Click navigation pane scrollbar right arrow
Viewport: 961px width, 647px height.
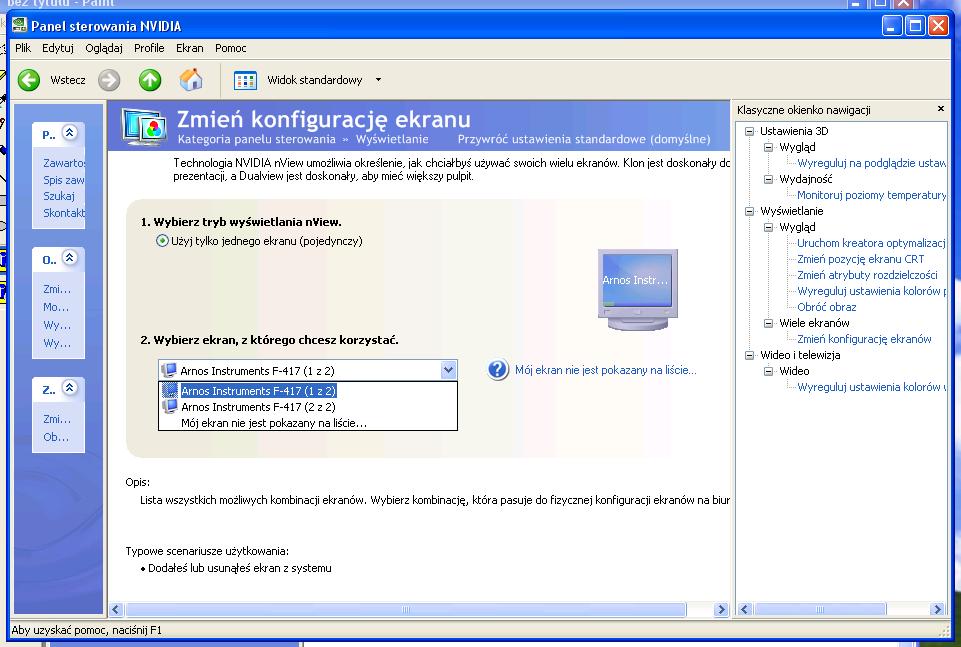(937, 609)
